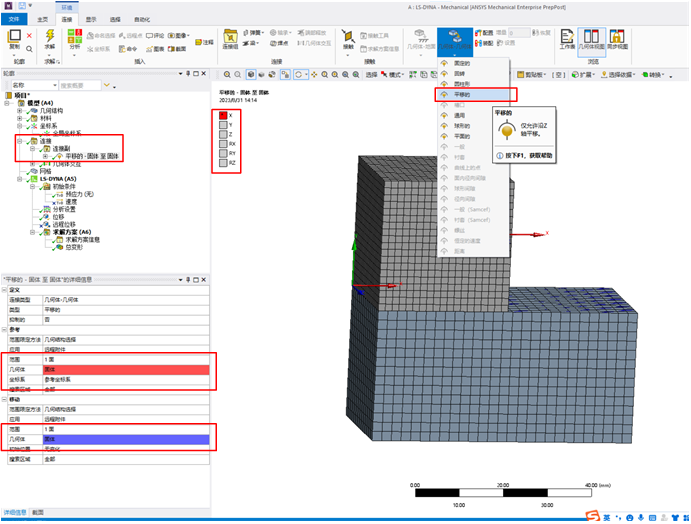Click the Sogou input method tray icon

(593, 517)
